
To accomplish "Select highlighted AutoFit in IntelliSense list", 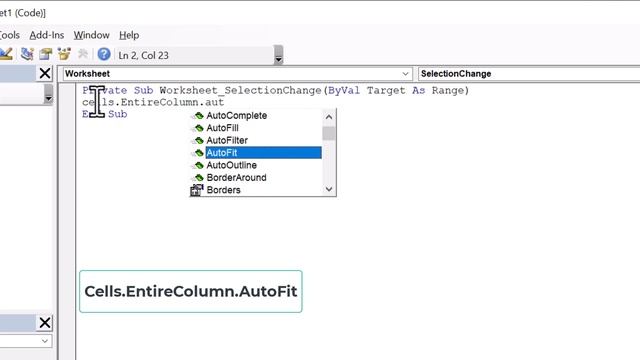I will (x=263, y=153).
